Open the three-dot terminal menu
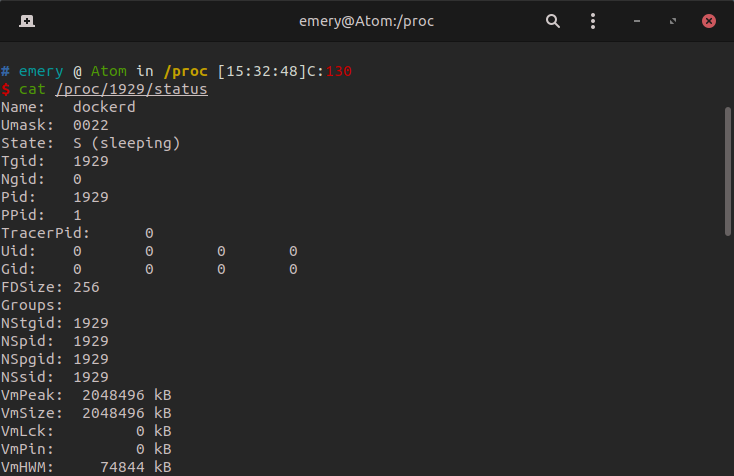 point(593,21)
